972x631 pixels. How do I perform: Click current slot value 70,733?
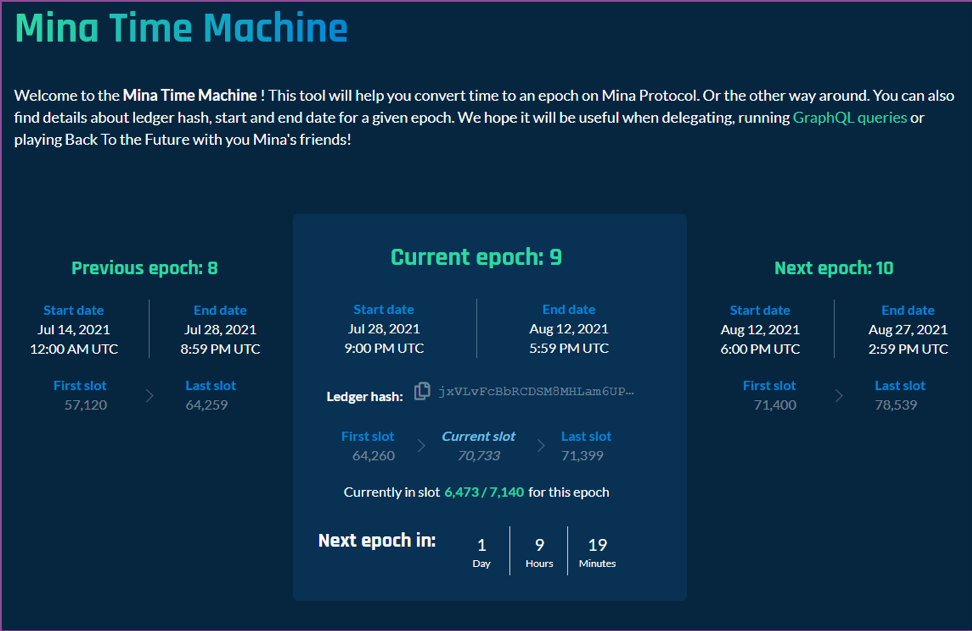[479, 456]
